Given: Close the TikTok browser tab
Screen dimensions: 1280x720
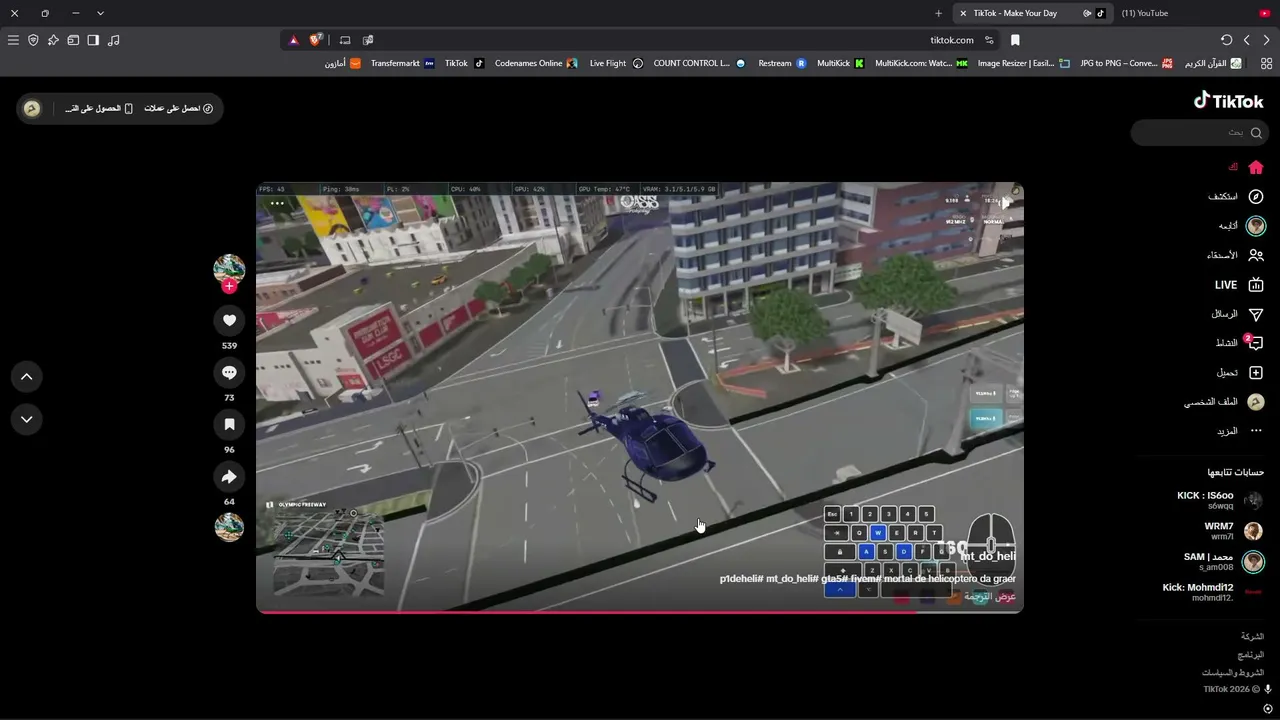Looking at the screenshot, I should [x=963, y=13].
